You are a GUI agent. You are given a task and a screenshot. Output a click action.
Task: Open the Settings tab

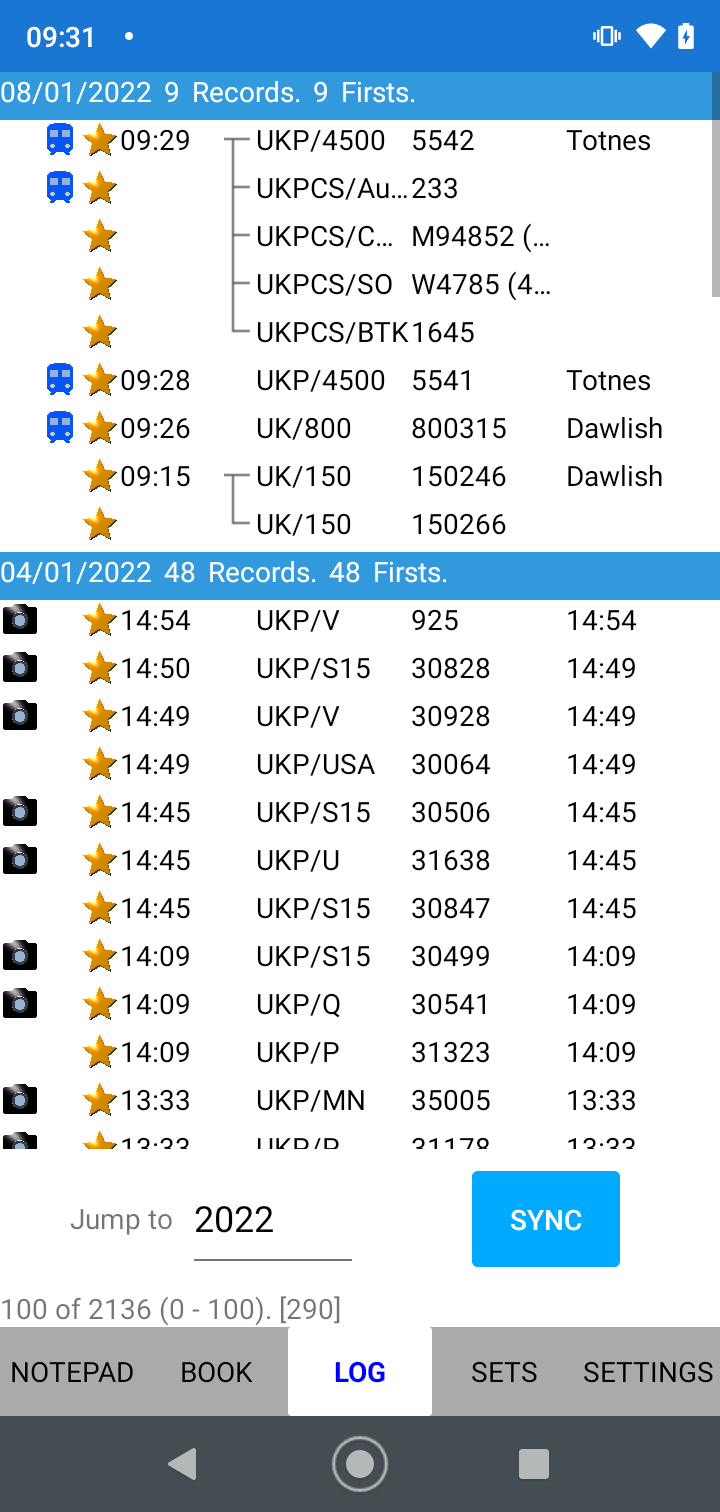[648, 1372]
